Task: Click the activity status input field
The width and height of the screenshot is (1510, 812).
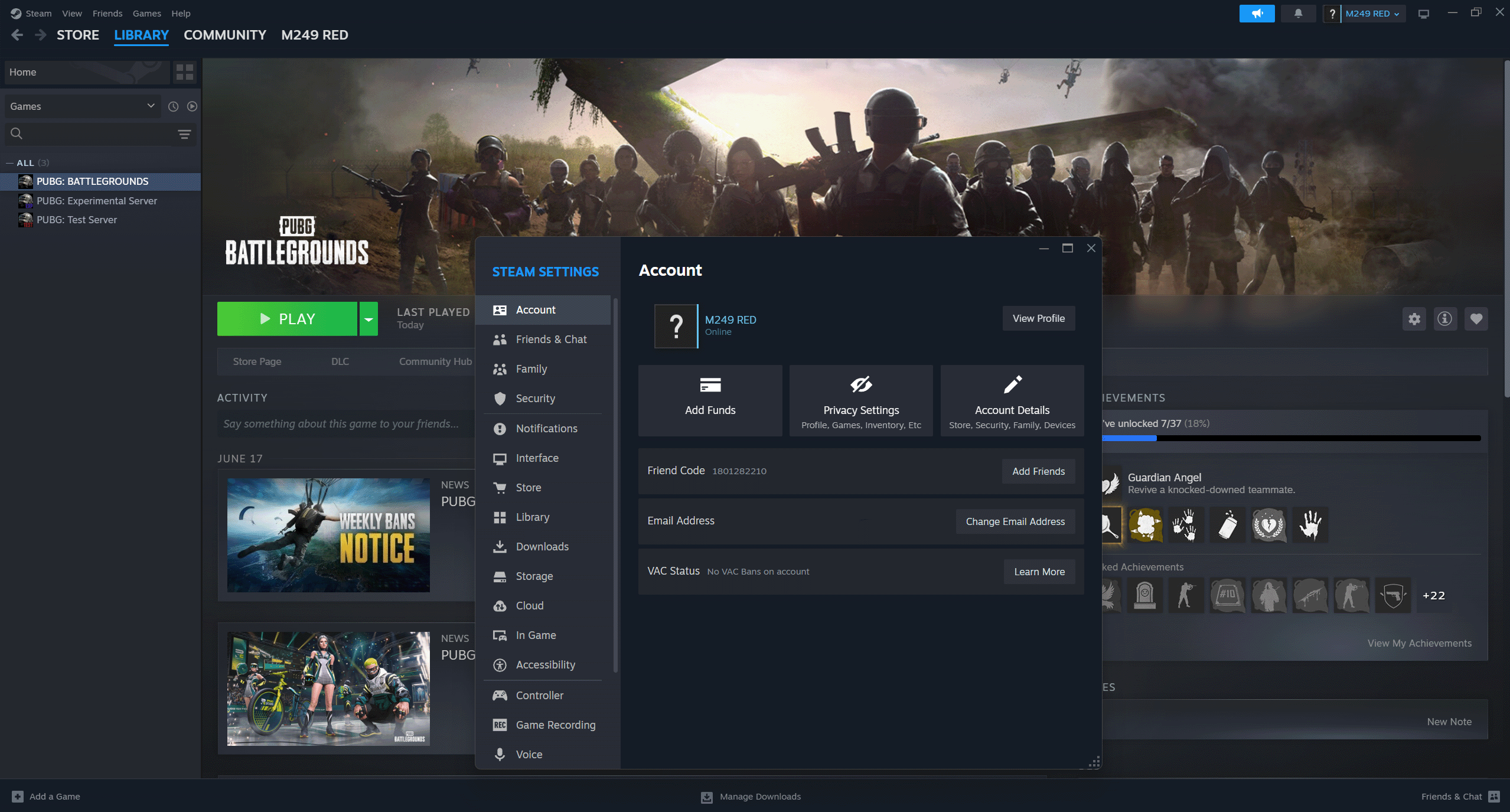Action: click(346, 424)
